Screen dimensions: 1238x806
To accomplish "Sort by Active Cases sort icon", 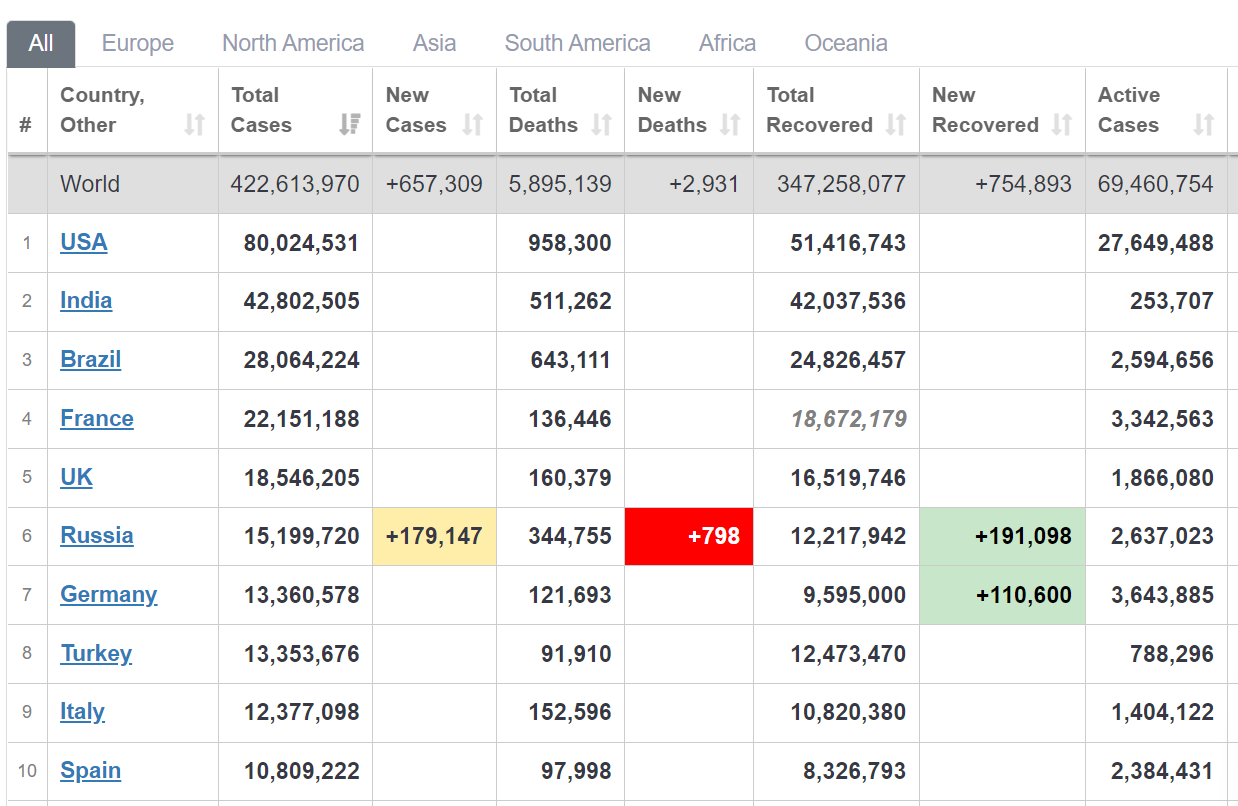I will (1204, 124).
